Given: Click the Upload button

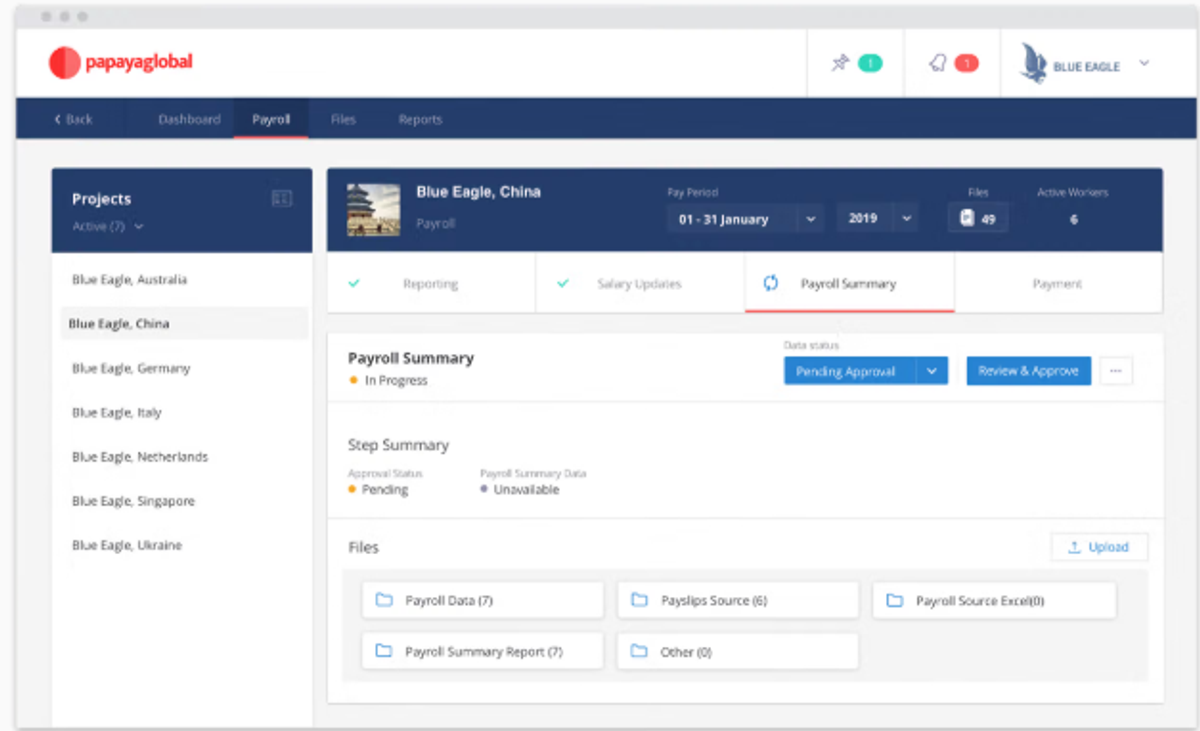Looking at the screenshot, I should click(1099, 547).
